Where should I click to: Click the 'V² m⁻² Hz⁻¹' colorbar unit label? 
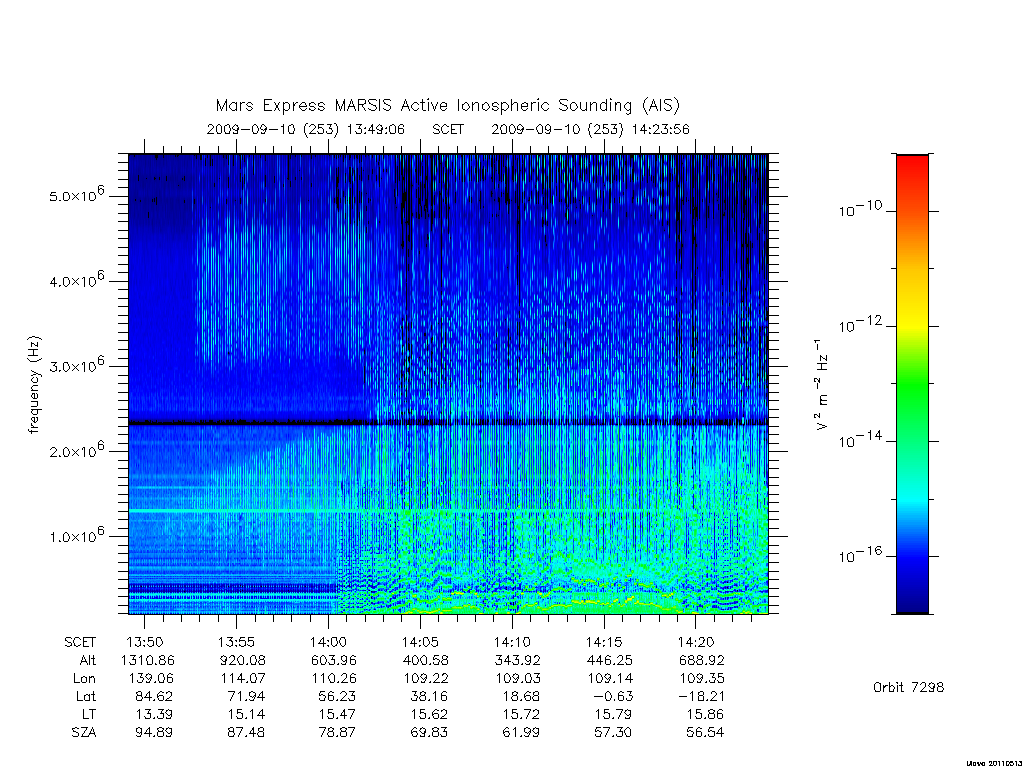tap(822, 385)
